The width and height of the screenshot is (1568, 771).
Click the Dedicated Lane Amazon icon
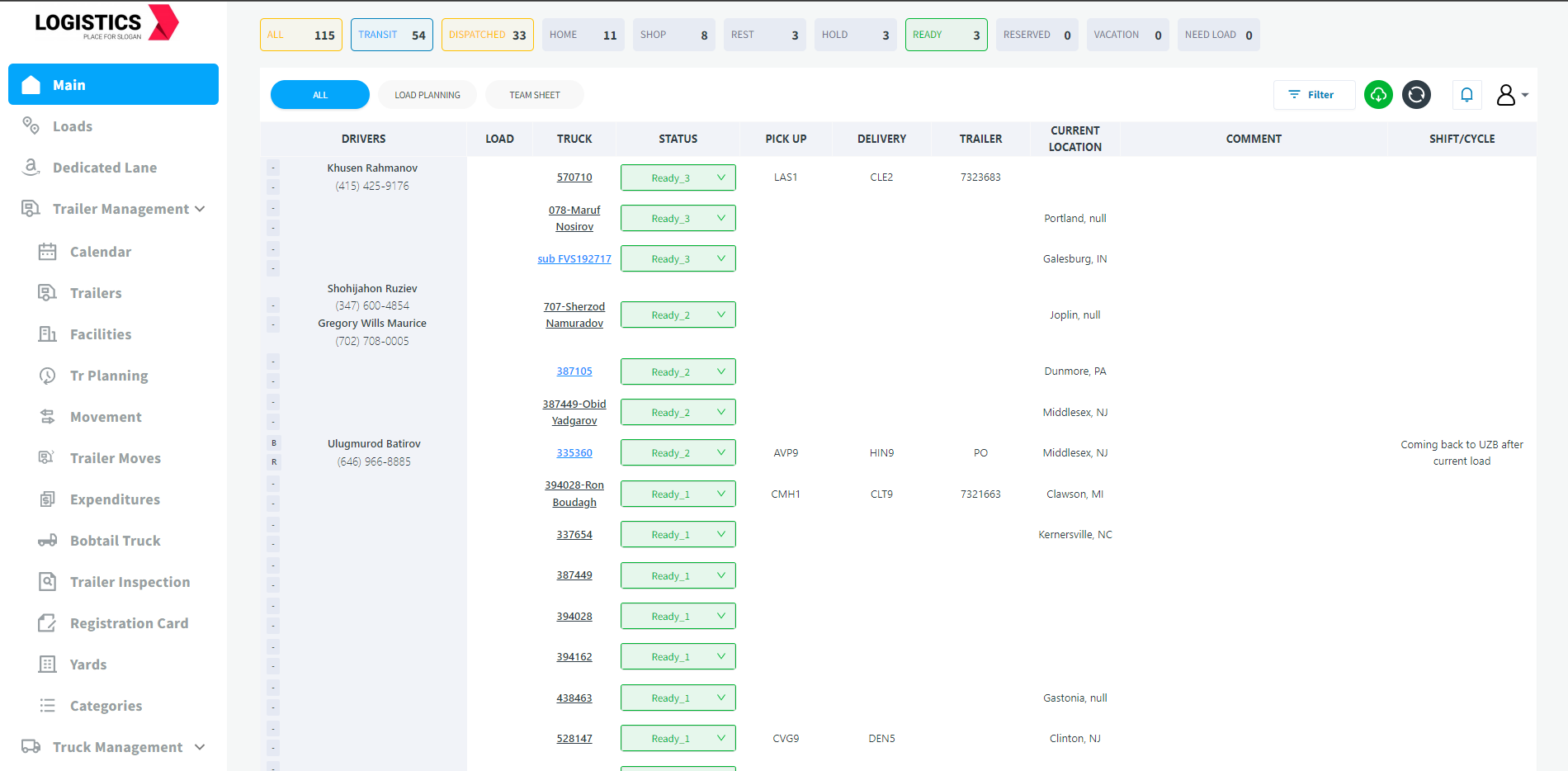pyautogui.click(x=31, y=167)
